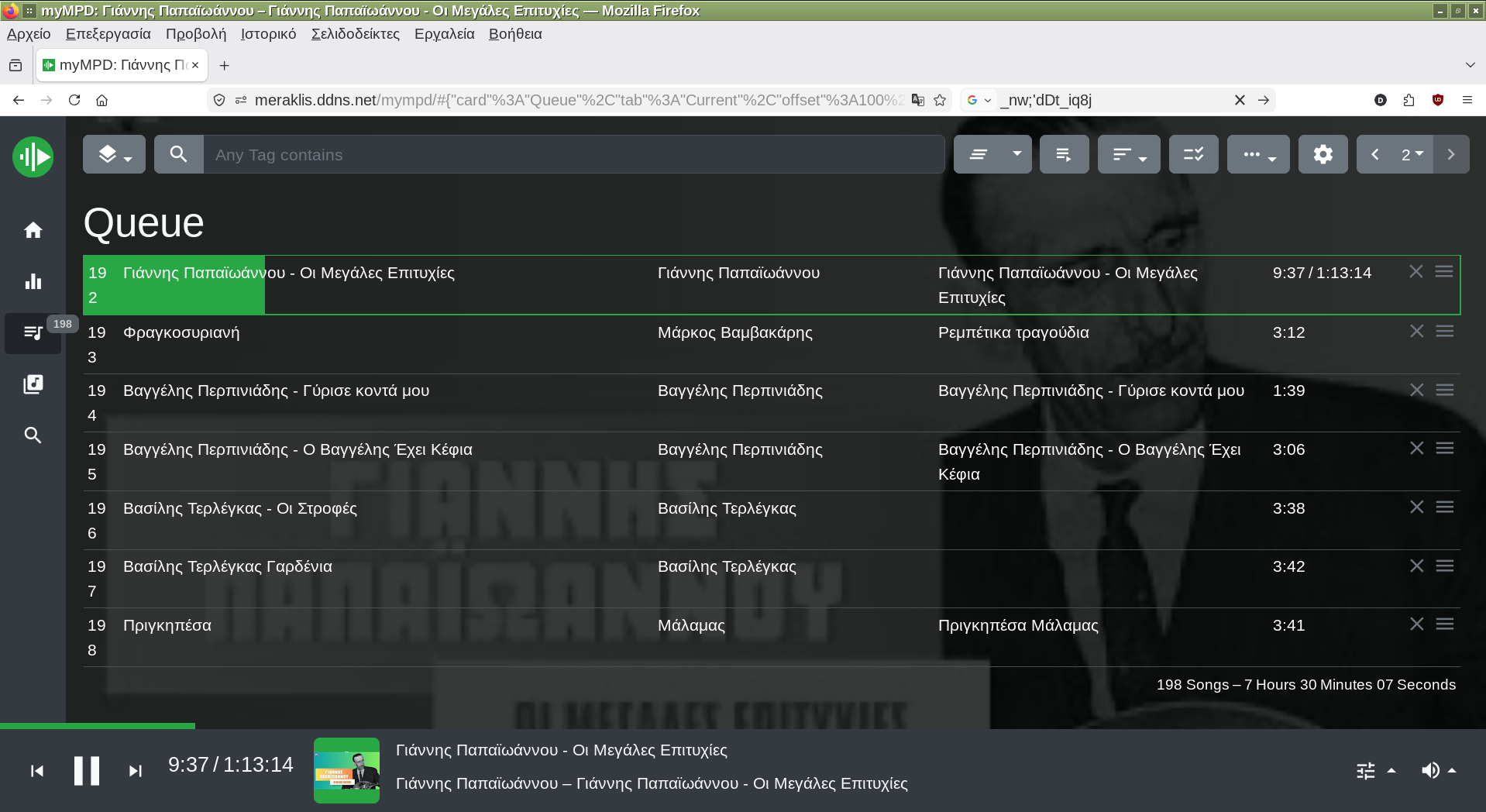Image resolution: width=1486 pixels, height=812 pixels.
Task: Pause the current playback
Action: click(86, 771)
